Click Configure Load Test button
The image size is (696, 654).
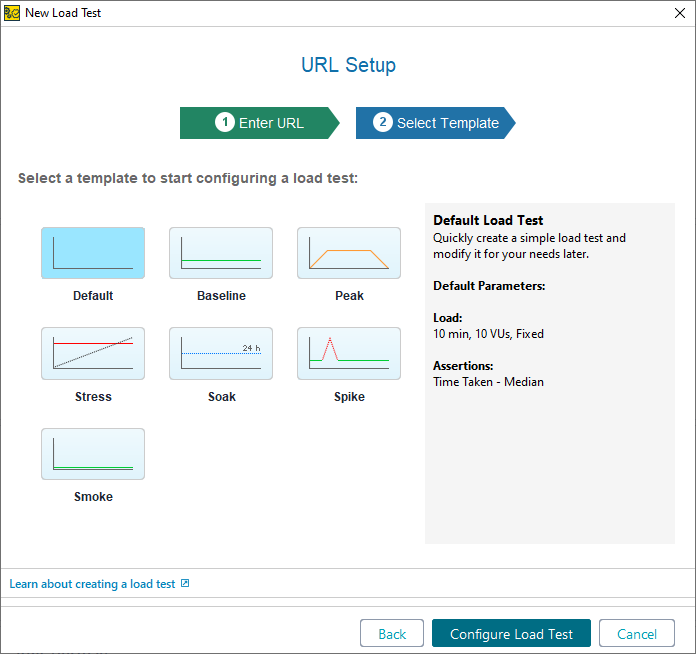point(511,634)
